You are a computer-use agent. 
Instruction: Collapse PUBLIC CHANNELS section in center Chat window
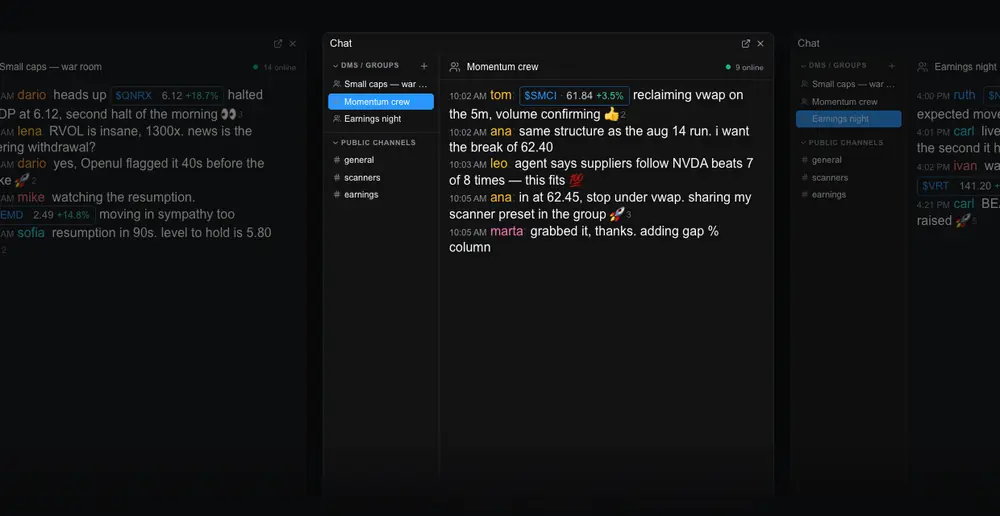pos(374,142)
